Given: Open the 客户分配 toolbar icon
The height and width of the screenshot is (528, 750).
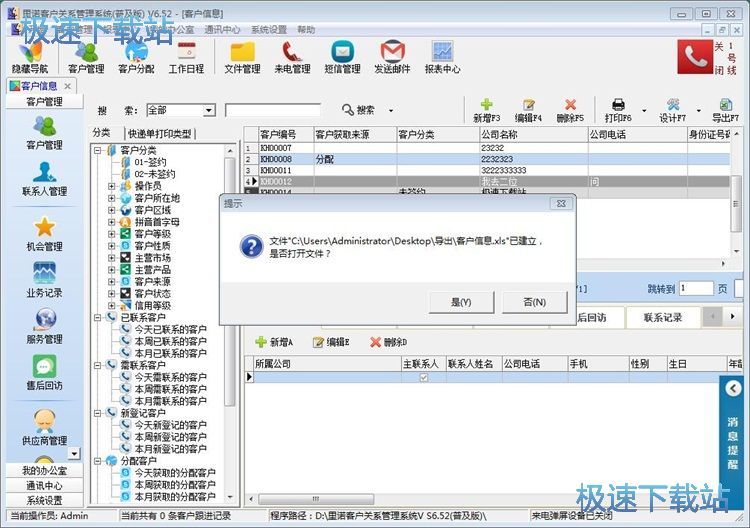Looking at the screenshot, I should (x=136, y=58).
